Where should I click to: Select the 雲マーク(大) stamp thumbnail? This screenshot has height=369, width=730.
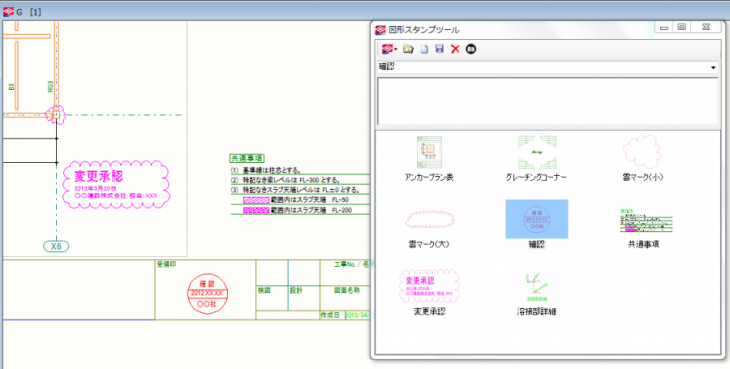[429, 219]
